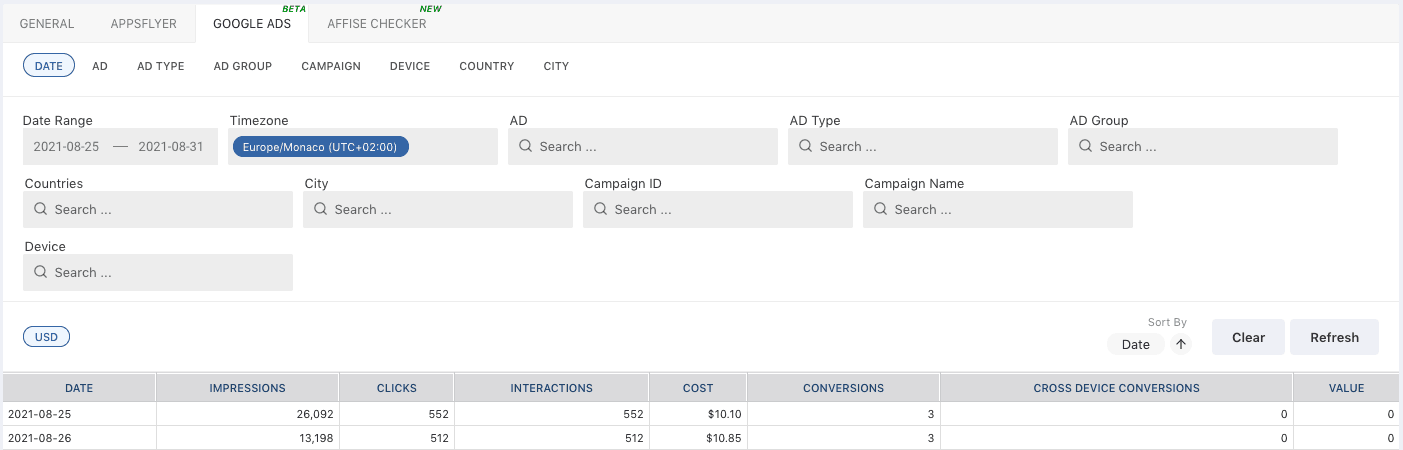Screen dimensions: 1403x450
Task: Open the AppsFlyer tab
Action: pyautogui.click(x=143, y=24)
